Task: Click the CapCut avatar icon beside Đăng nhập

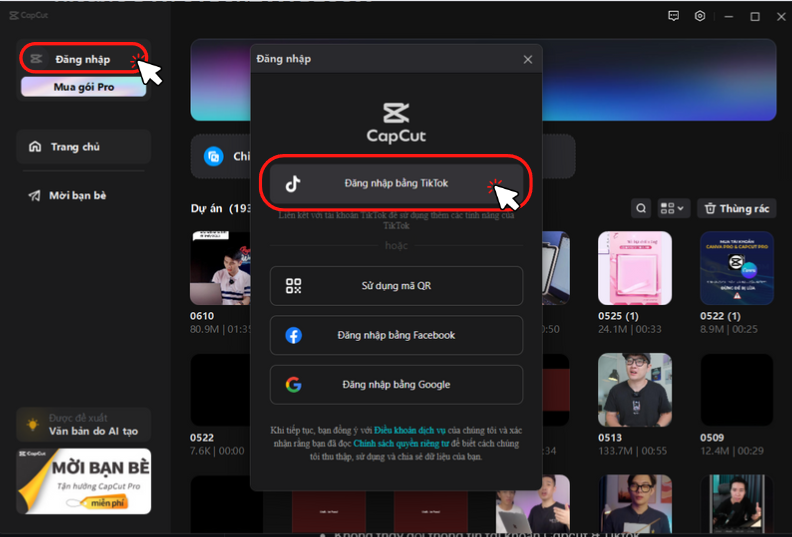Action: point(37,59)
